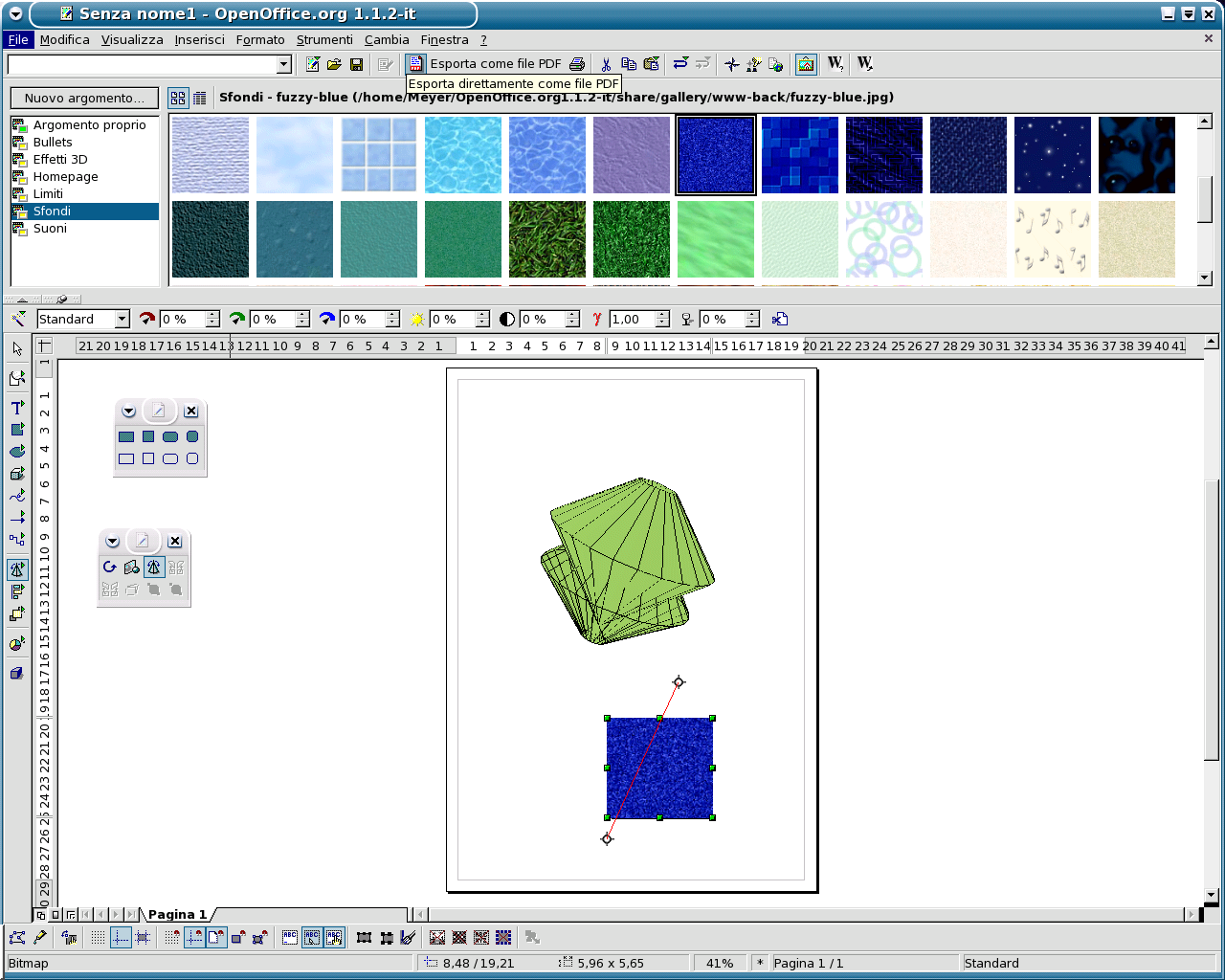Toggle the guides display button
Viewport: 1225px width, 980px height.
pos(121,938)
